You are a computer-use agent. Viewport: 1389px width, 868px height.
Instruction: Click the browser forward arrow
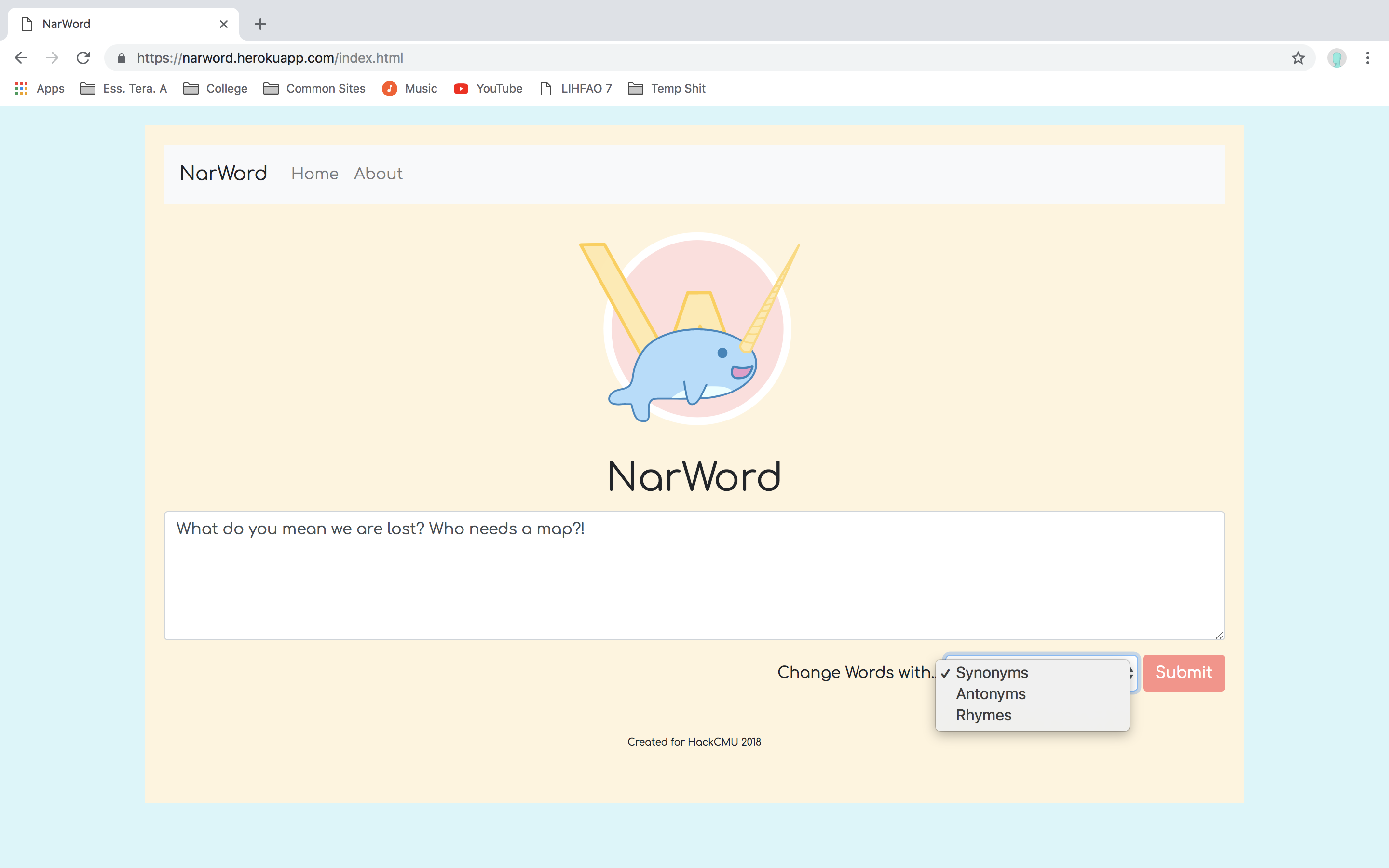52,58
